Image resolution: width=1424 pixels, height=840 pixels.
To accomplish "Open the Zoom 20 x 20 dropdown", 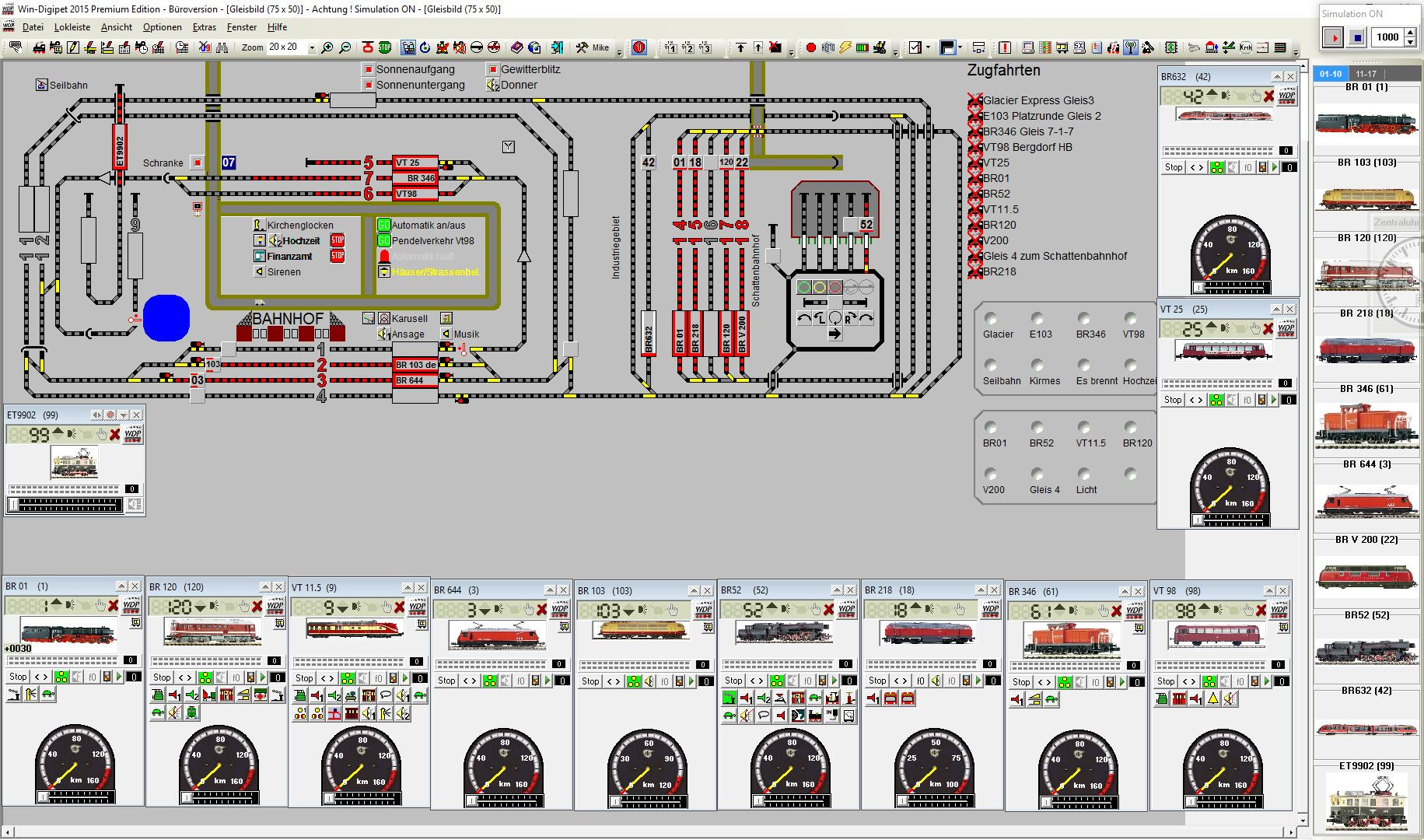I will pos(312,47).
